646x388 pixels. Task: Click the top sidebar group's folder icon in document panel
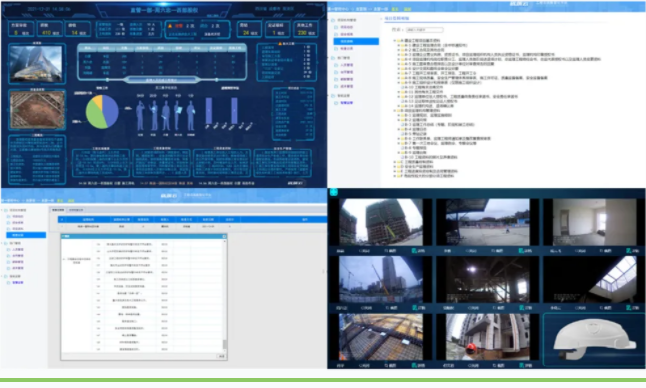click(x=333, y=20)
